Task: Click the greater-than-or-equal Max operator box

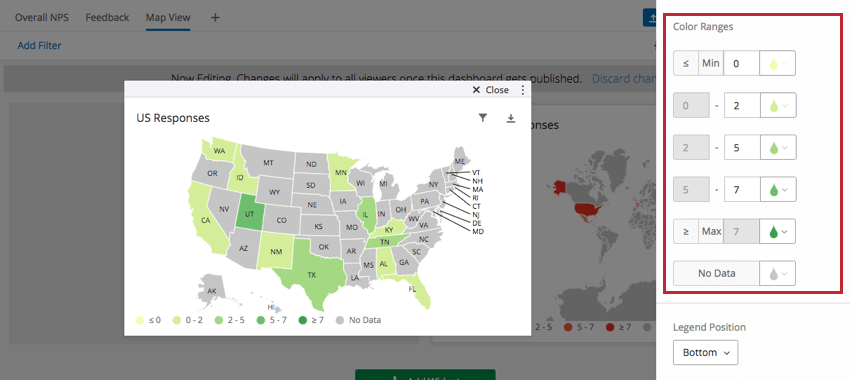Action: pyautogui.click(x=686, y=231)
